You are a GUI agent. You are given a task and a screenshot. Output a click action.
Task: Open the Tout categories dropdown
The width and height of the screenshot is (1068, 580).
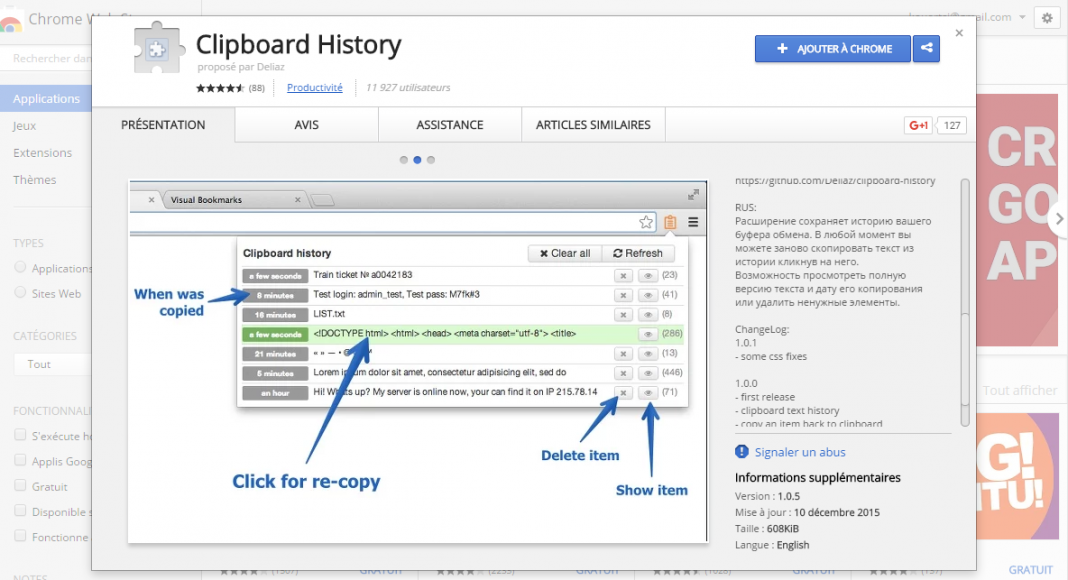tap(53, 364)
